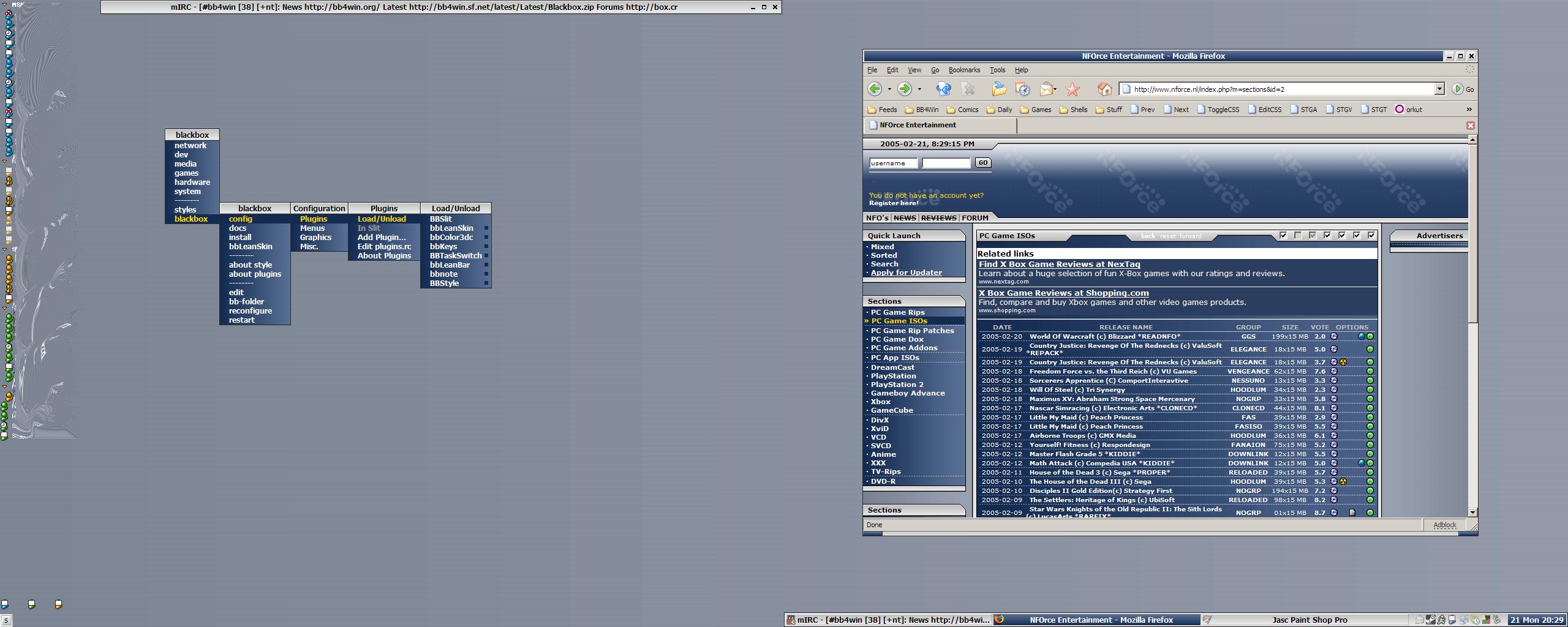This screenshot has width=1568, height=627.
Task: Open the Tools menu in Firefox
Action: click(997, 70)
